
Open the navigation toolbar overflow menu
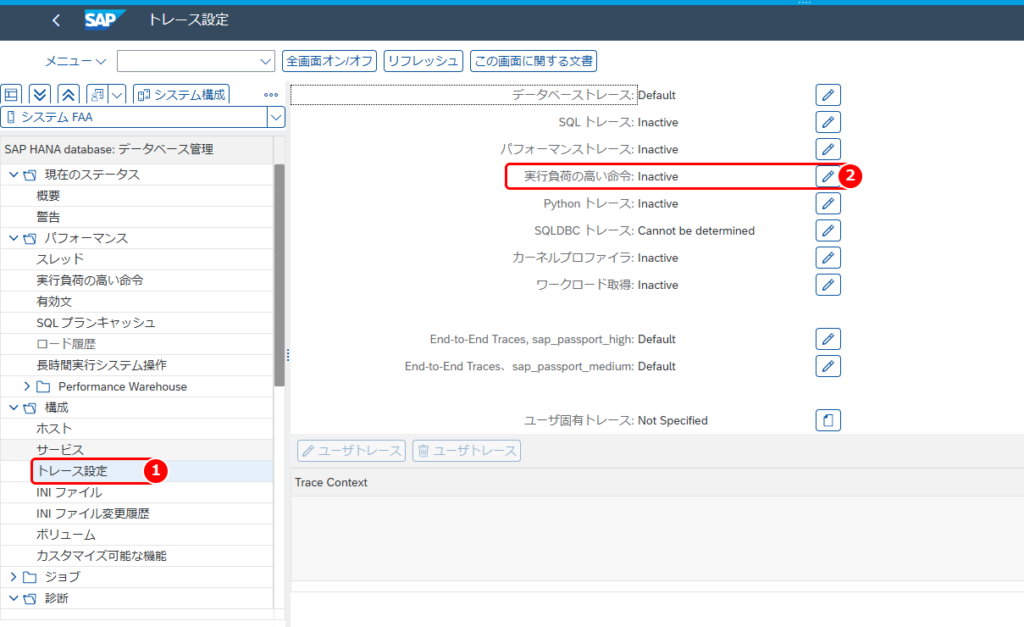coord(271,95)
